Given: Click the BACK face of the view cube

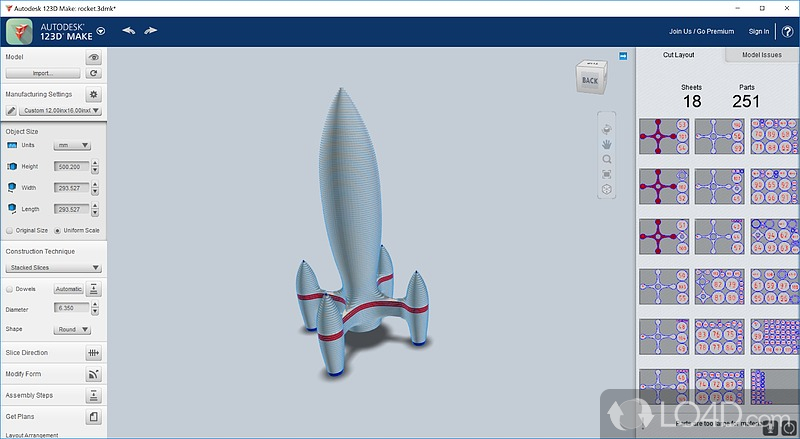Looking at the screenshot, I should [x=590, y=81].
